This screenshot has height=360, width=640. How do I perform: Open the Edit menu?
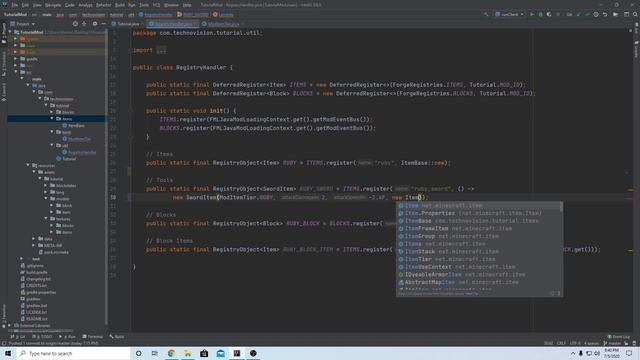[25, 5]
